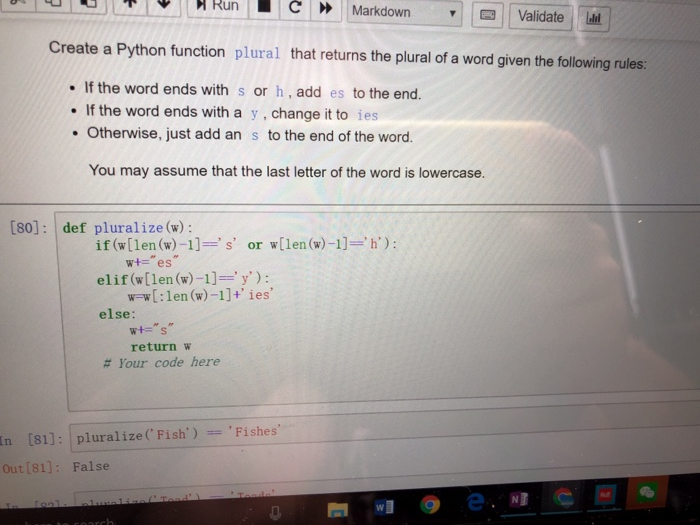Click the taskbar microphone icon
Image resolution: width=700 pixels, height=525 pixels.
pos(275,512)
